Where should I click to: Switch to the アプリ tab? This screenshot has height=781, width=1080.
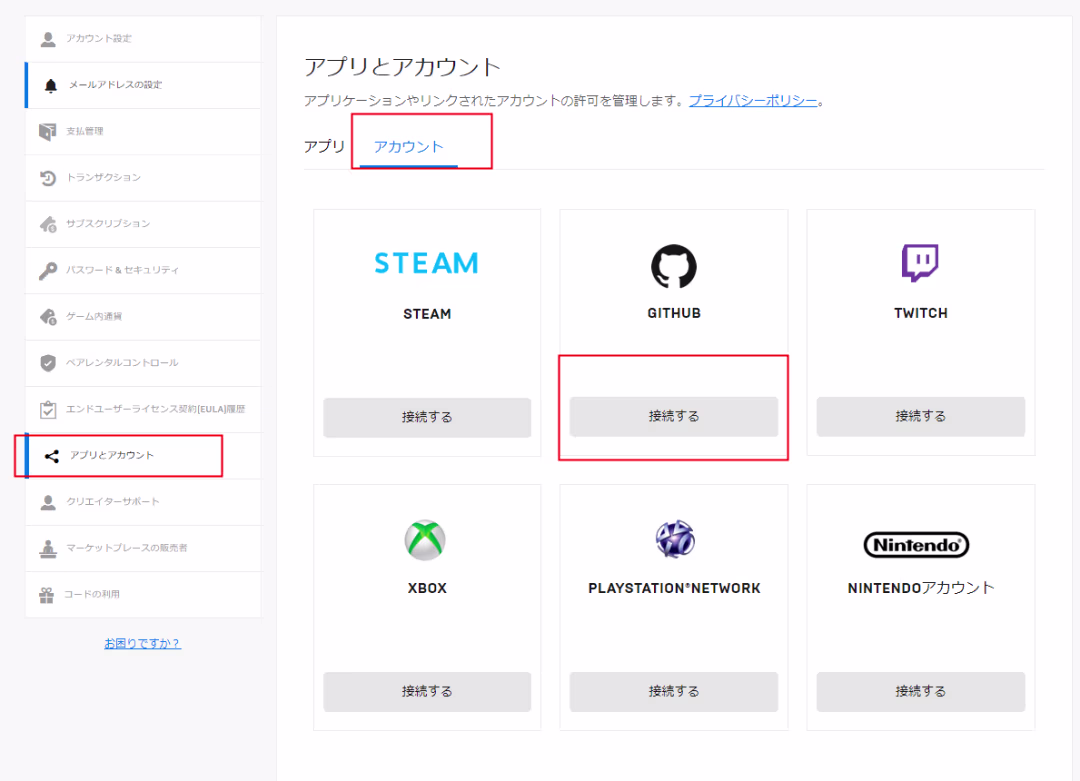click(x=324, y=146)
